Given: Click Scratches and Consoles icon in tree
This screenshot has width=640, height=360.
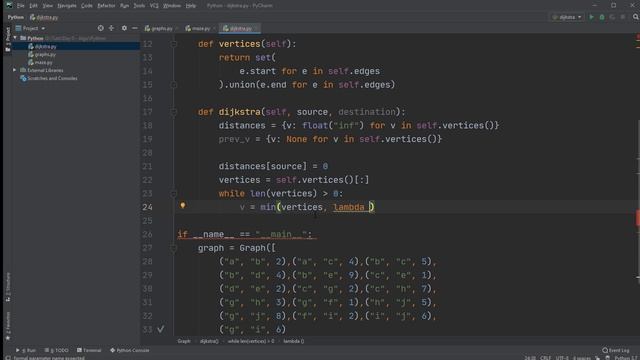Looking at the screenshot, I should tap(23, 78).
